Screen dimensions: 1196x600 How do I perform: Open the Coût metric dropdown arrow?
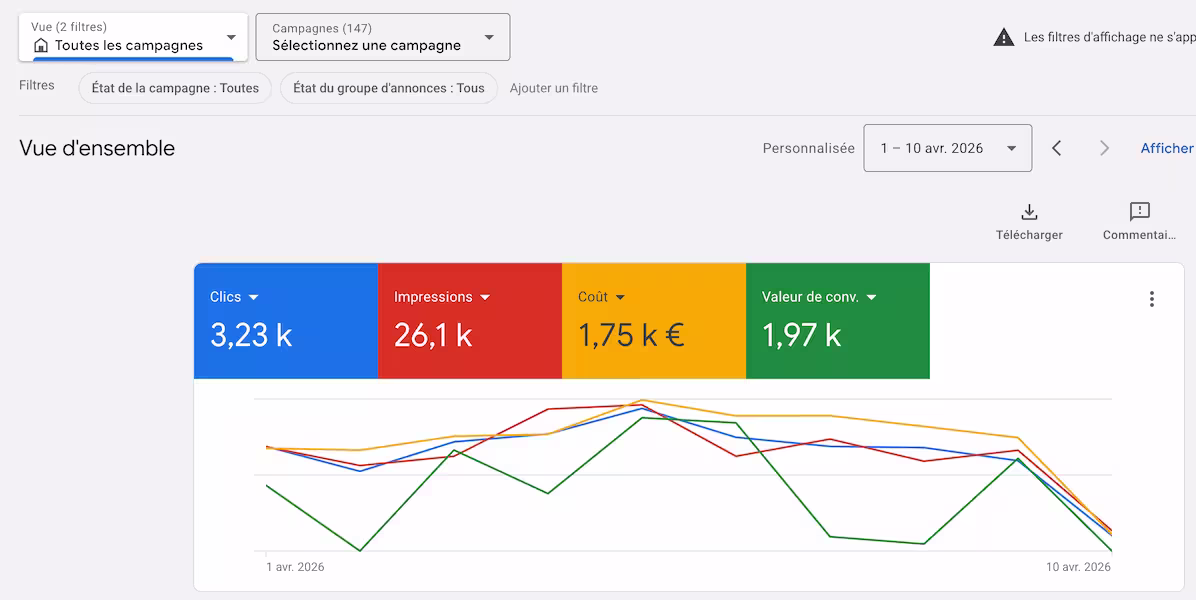(x=620, y=298)
